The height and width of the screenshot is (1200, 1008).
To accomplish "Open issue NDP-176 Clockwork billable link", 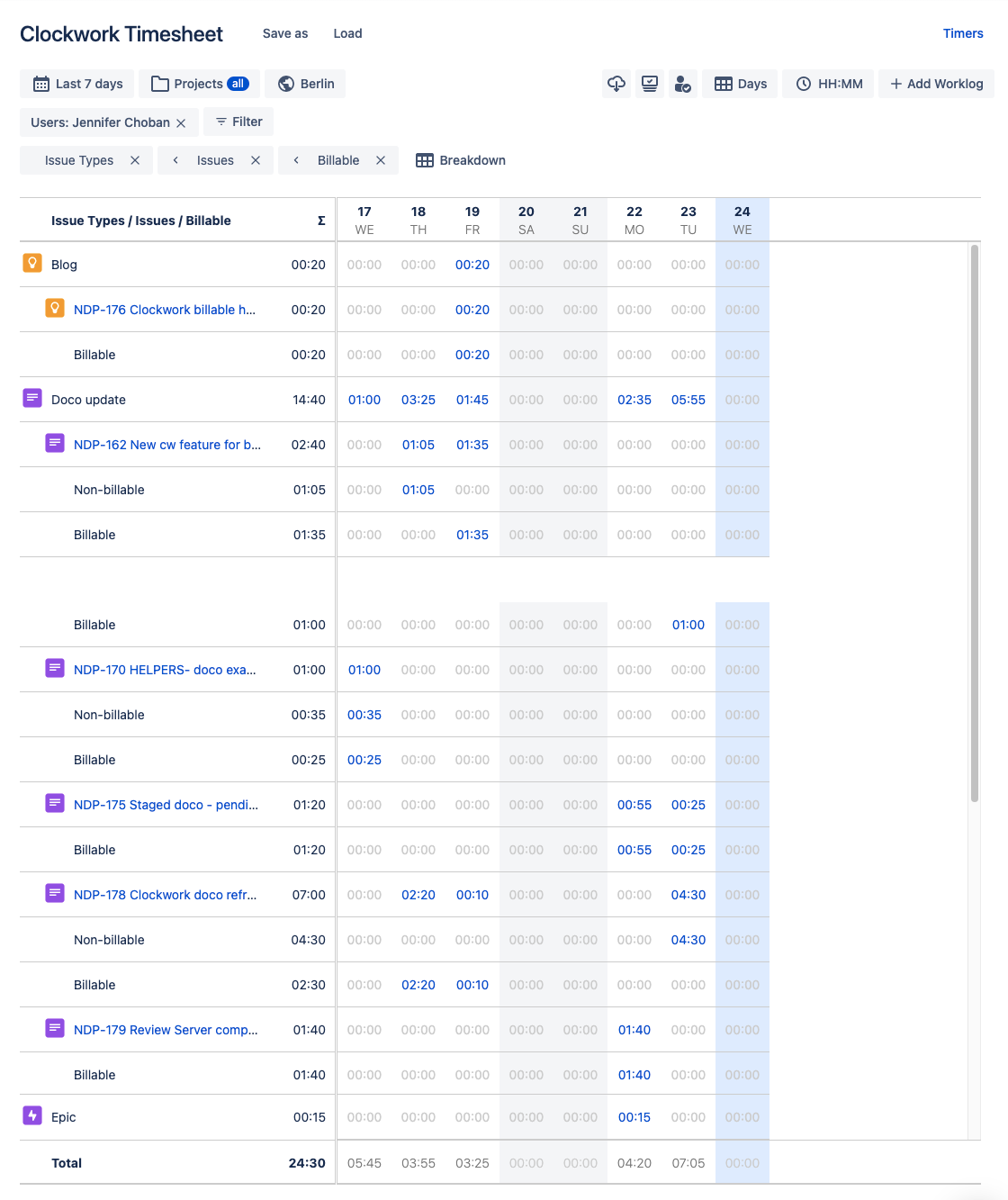I will [165, 310].
